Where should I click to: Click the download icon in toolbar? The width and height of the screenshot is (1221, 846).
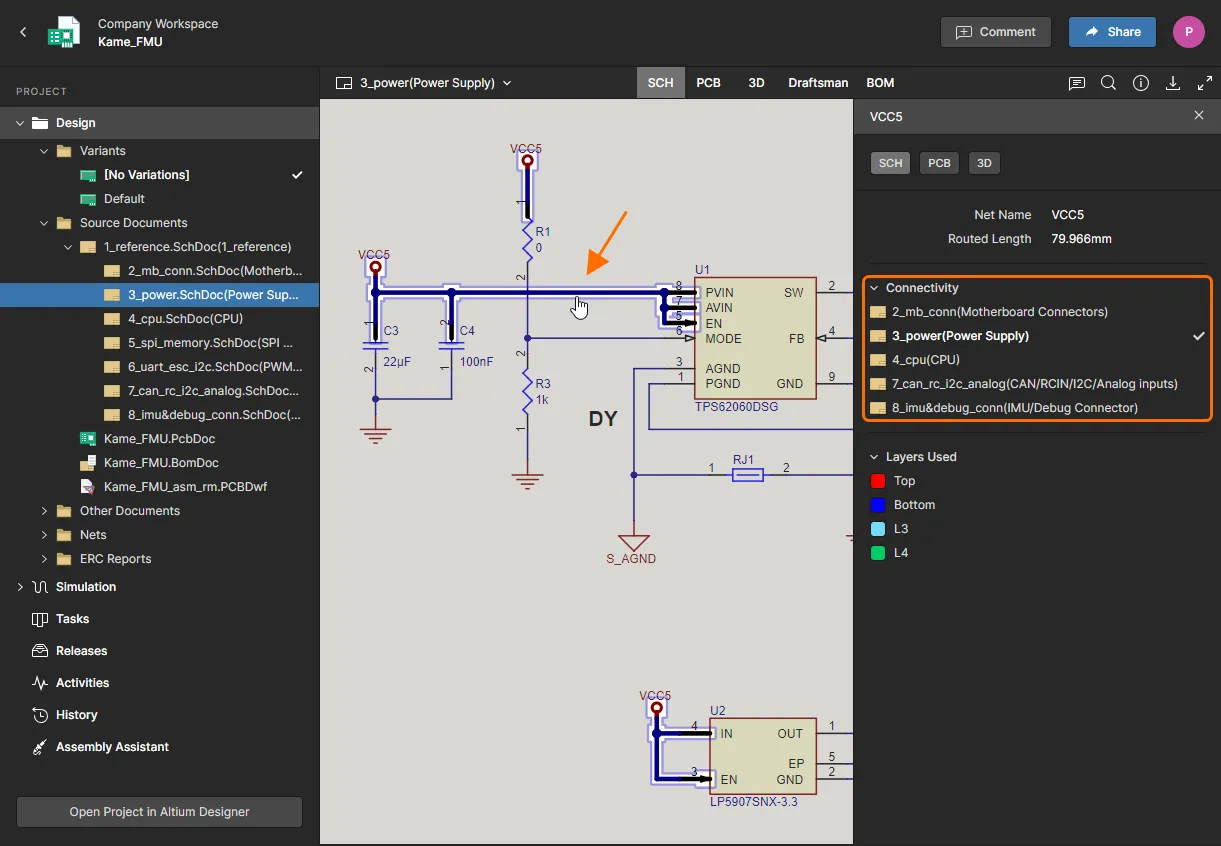[1173, 83]
